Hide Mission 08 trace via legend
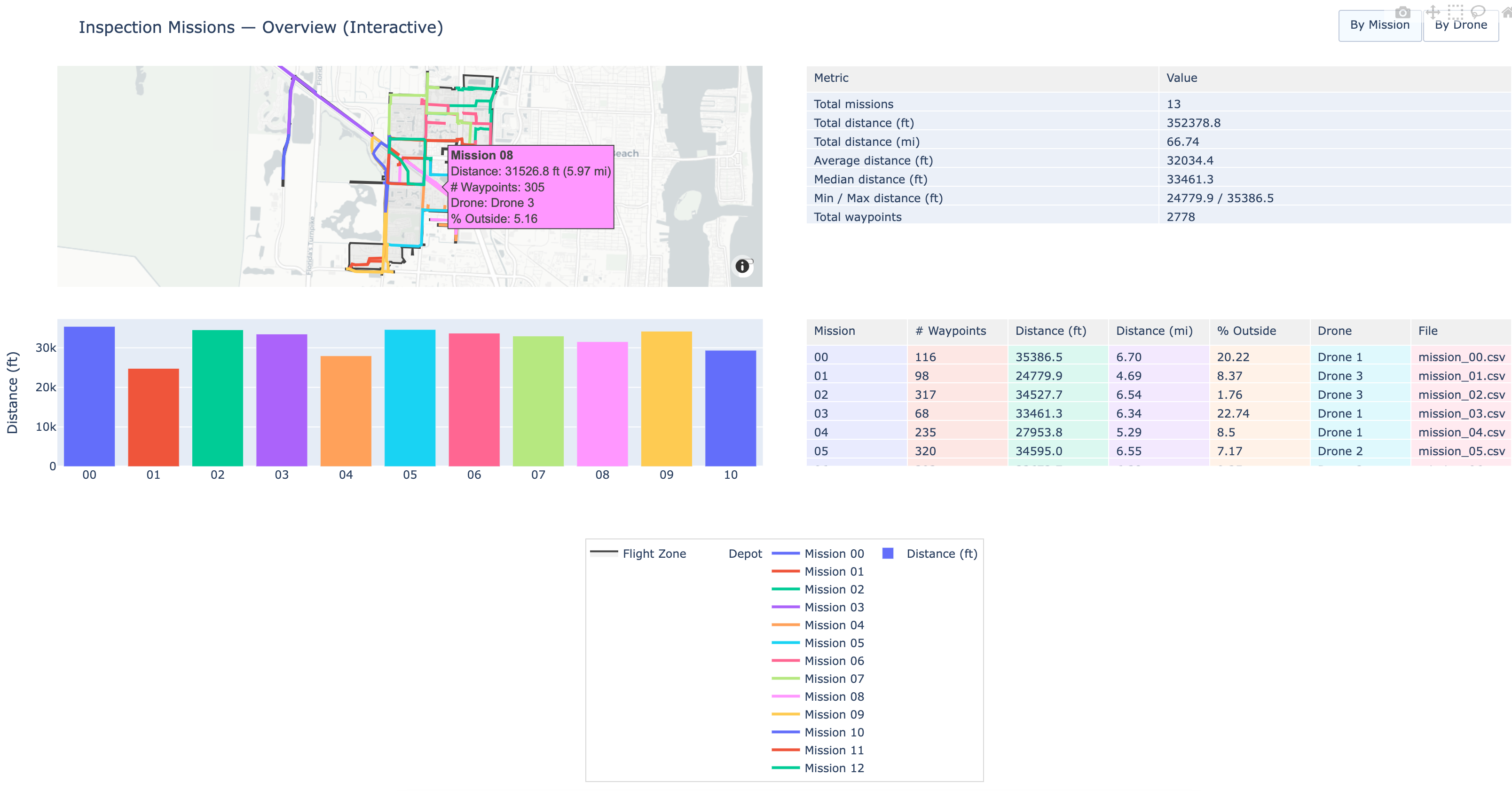The width and height of the screenshot is (1512, 791). pos(834,696)
